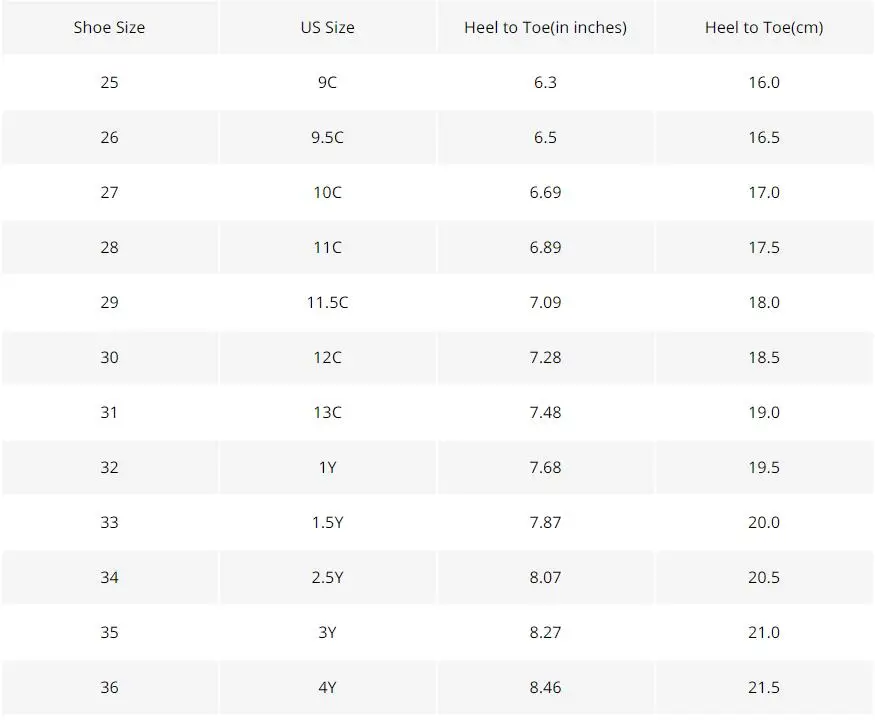Select shoe size 34 cell
This screenshot has height=720, width=875.
[109, 577]
